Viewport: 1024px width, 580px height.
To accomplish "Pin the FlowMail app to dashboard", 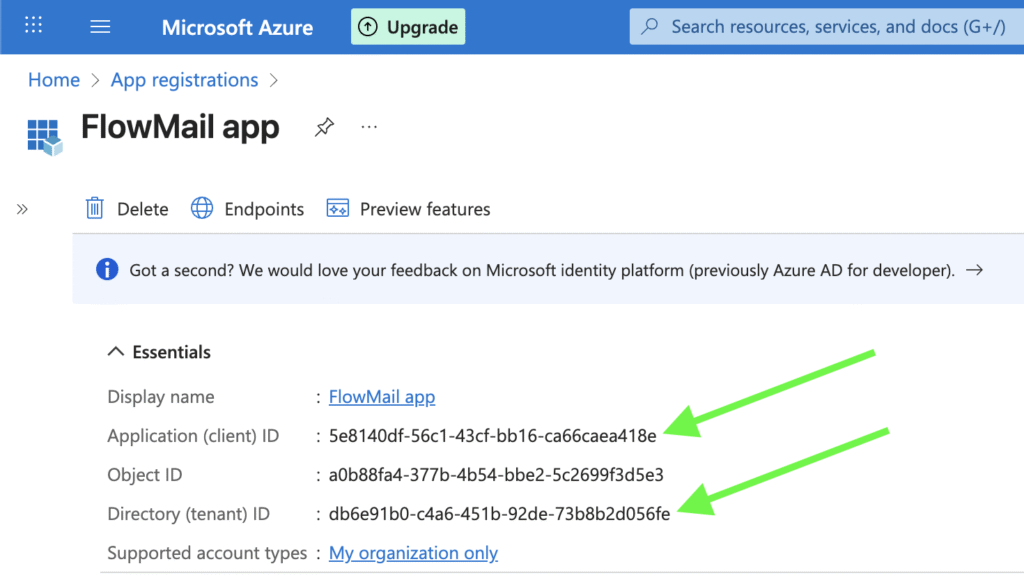I will click(x=324, y=127).
